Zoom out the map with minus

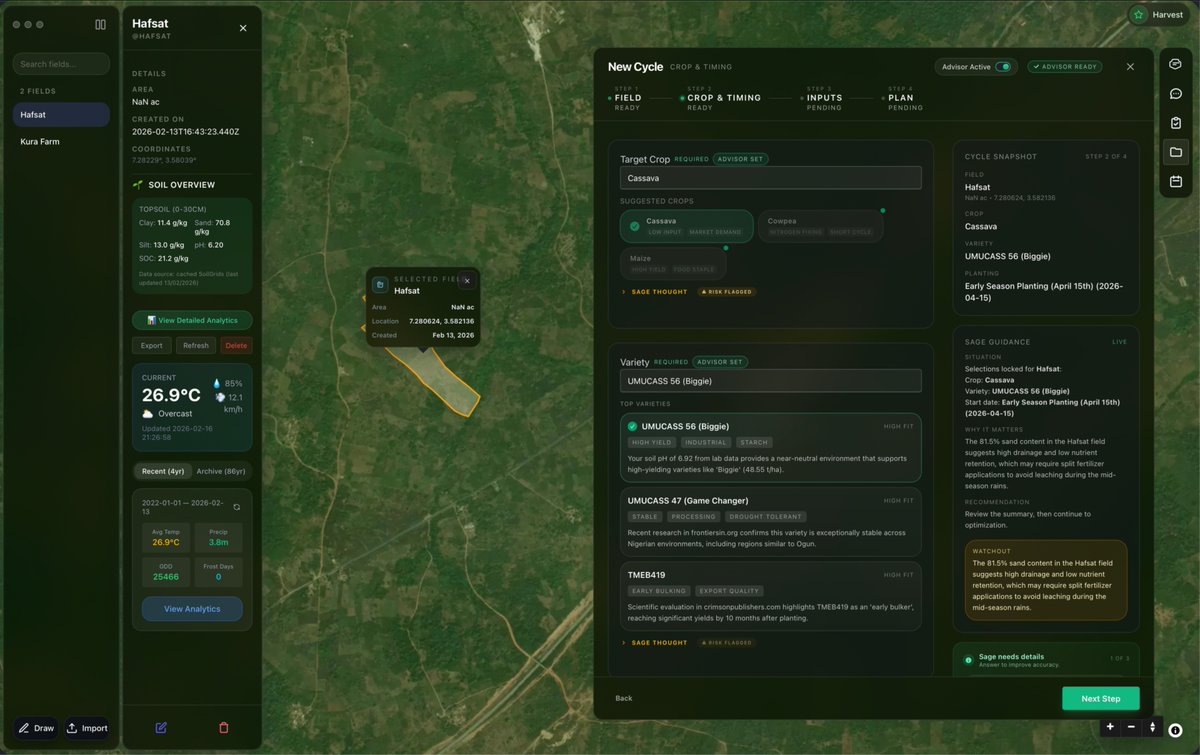[x=1131, y=727]
